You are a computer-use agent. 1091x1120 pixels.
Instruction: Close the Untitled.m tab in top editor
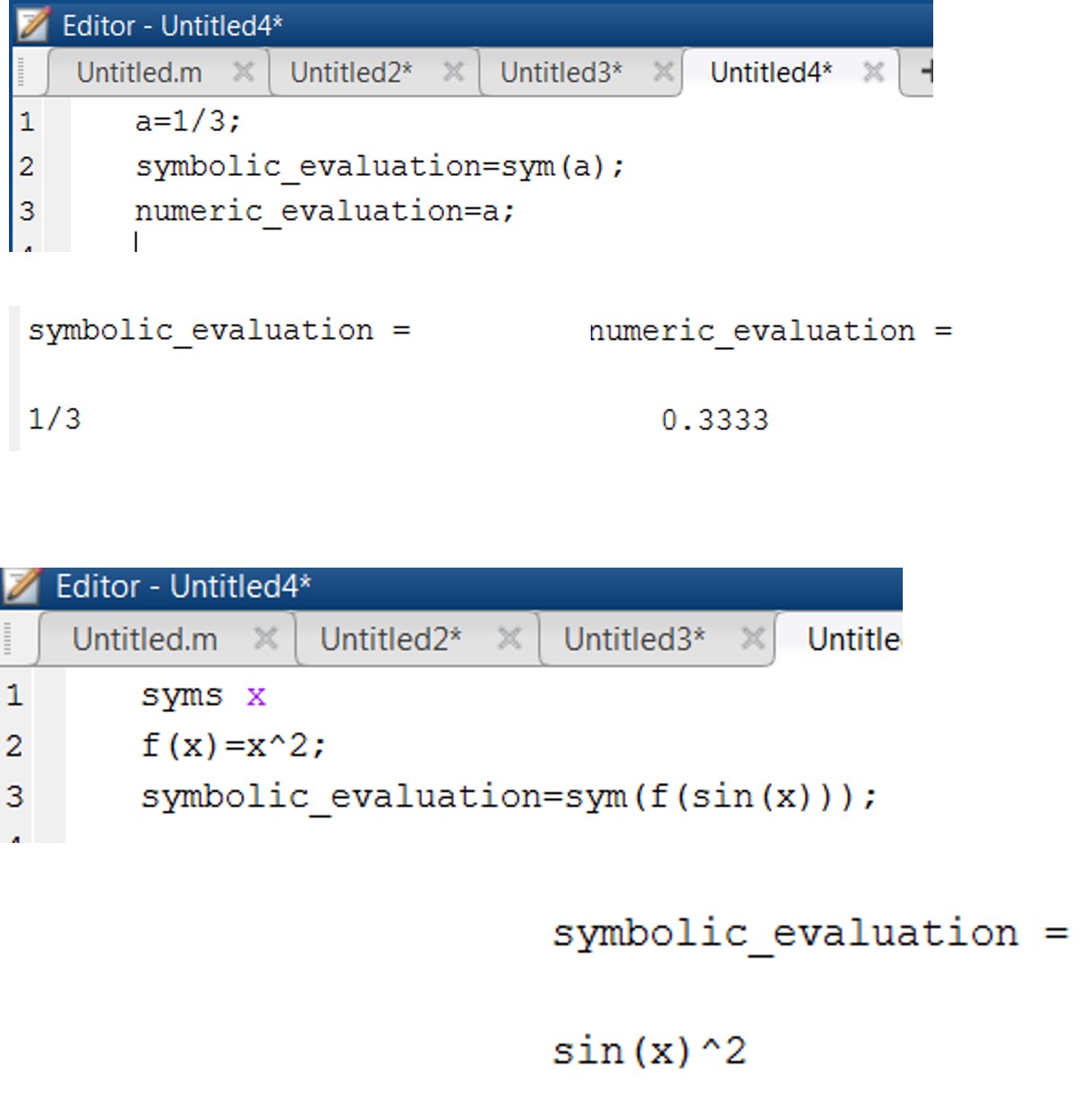243,72
